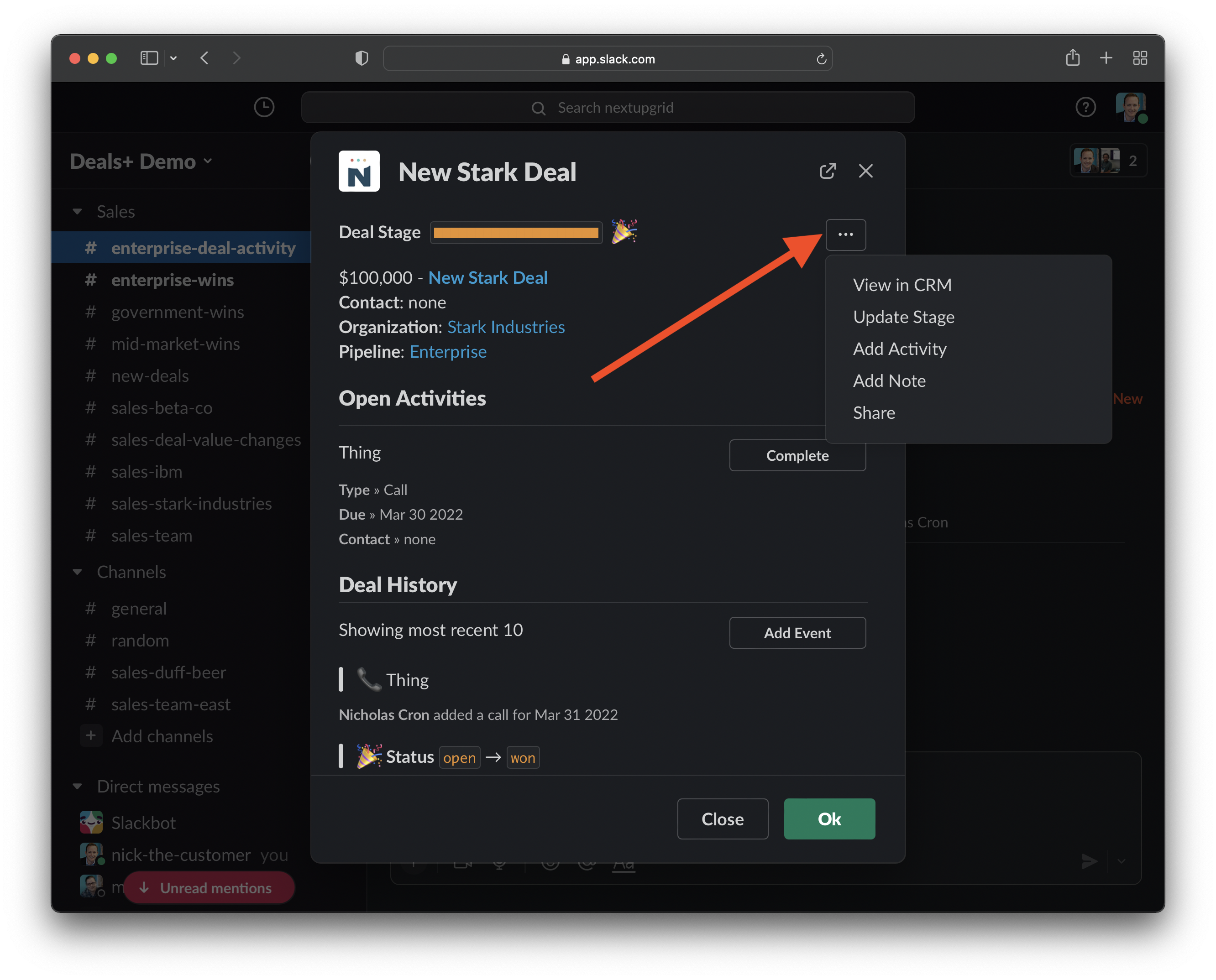The width and height of the screenshot is (1216, 980).
Task: Open the Slack help question mark icon
Action: point(1085,107)
